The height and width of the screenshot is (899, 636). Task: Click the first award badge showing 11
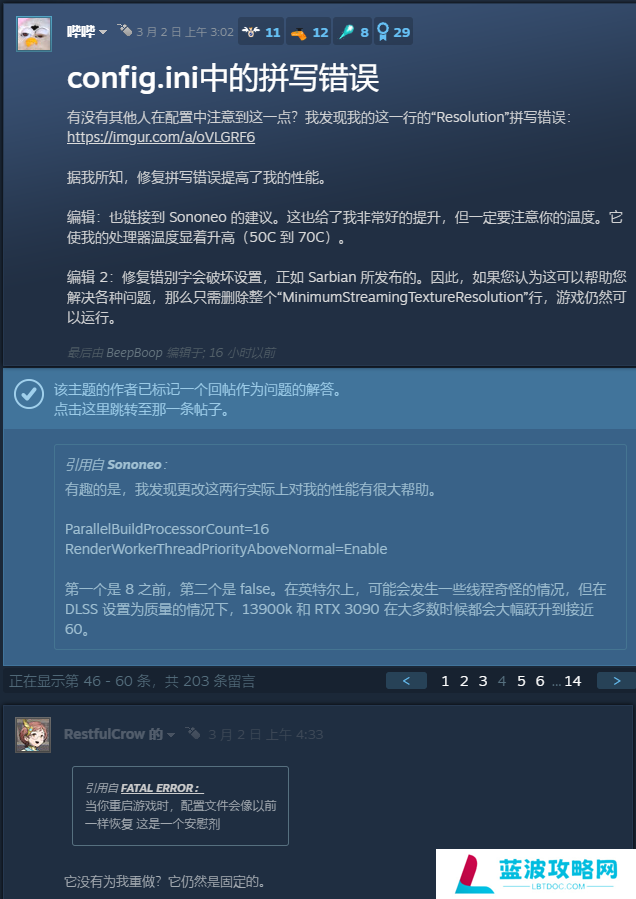click(261, 32)
